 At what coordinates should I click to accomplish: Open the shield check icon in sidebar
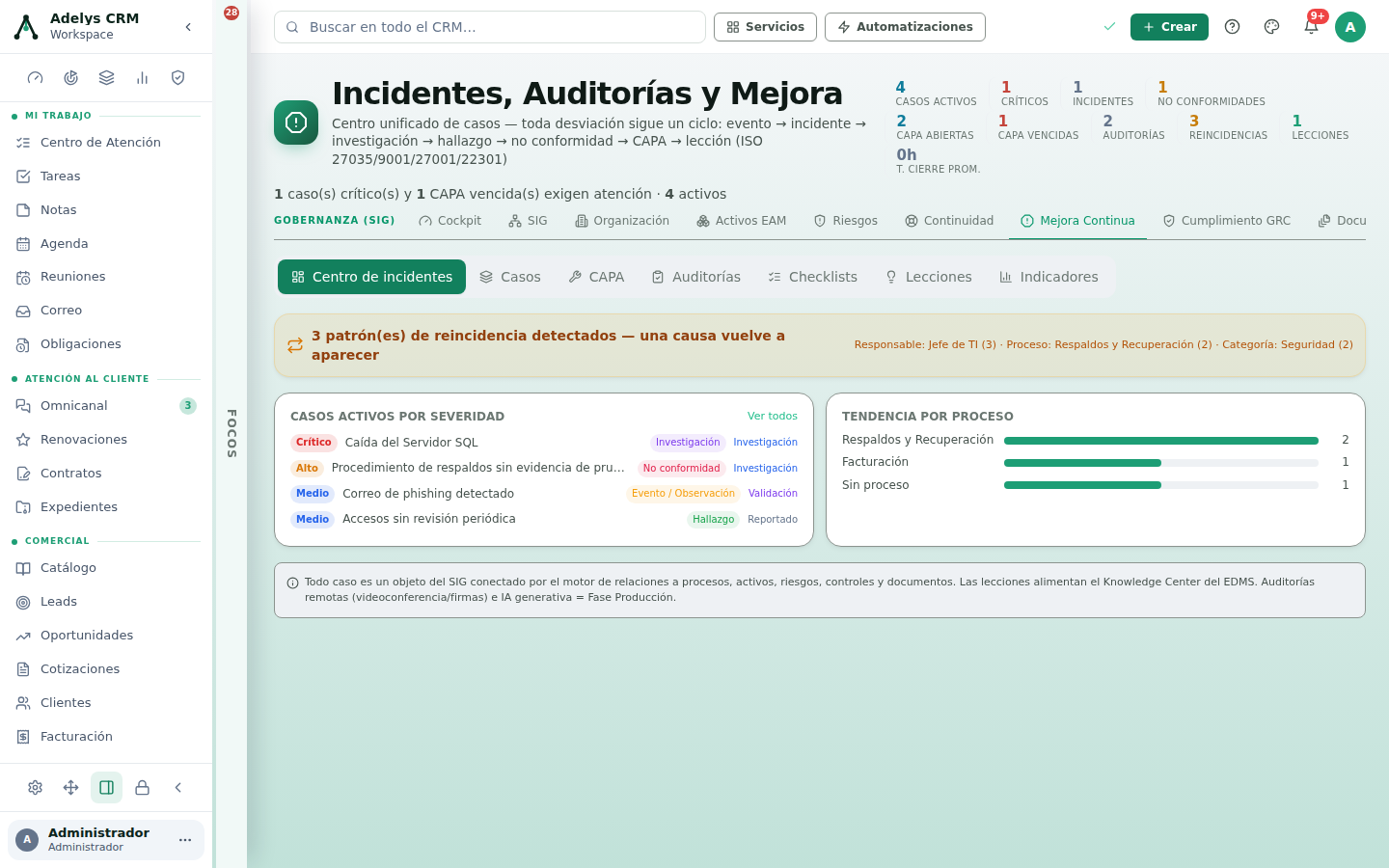178,78
